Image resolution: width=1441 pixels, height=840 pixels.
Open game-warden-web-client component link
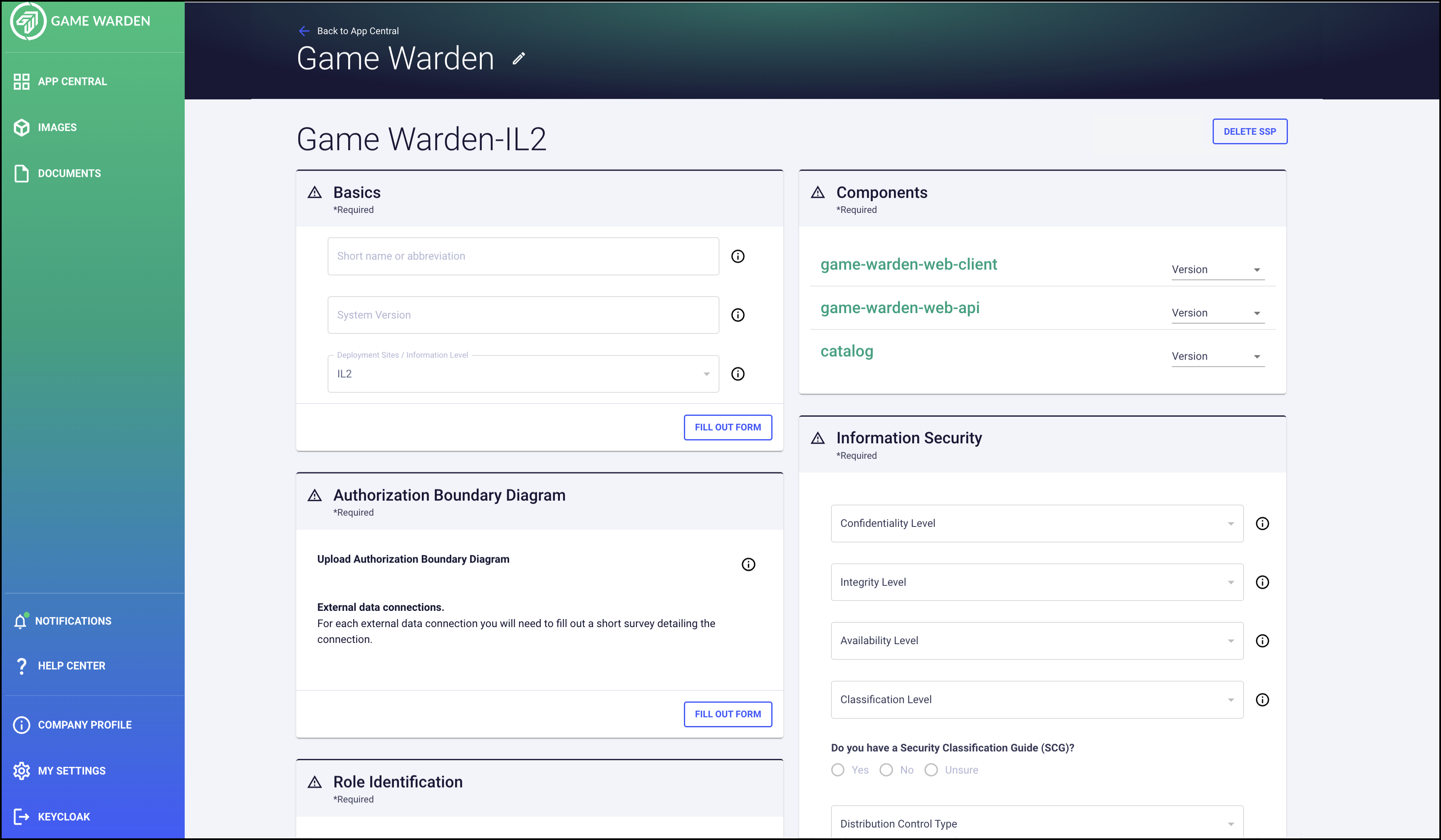tap(909, 264)
